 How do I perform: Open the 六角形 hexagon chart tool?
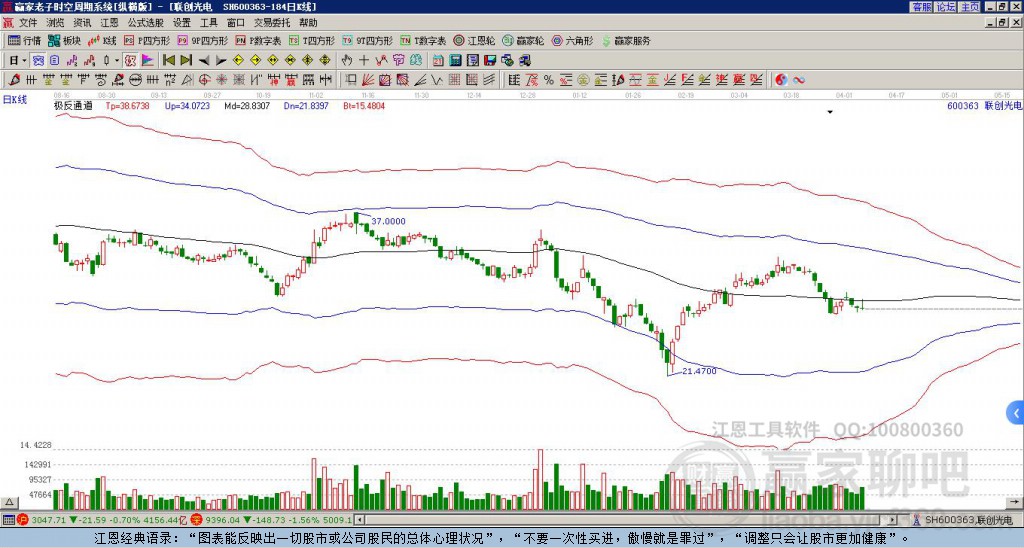(573, 40)
